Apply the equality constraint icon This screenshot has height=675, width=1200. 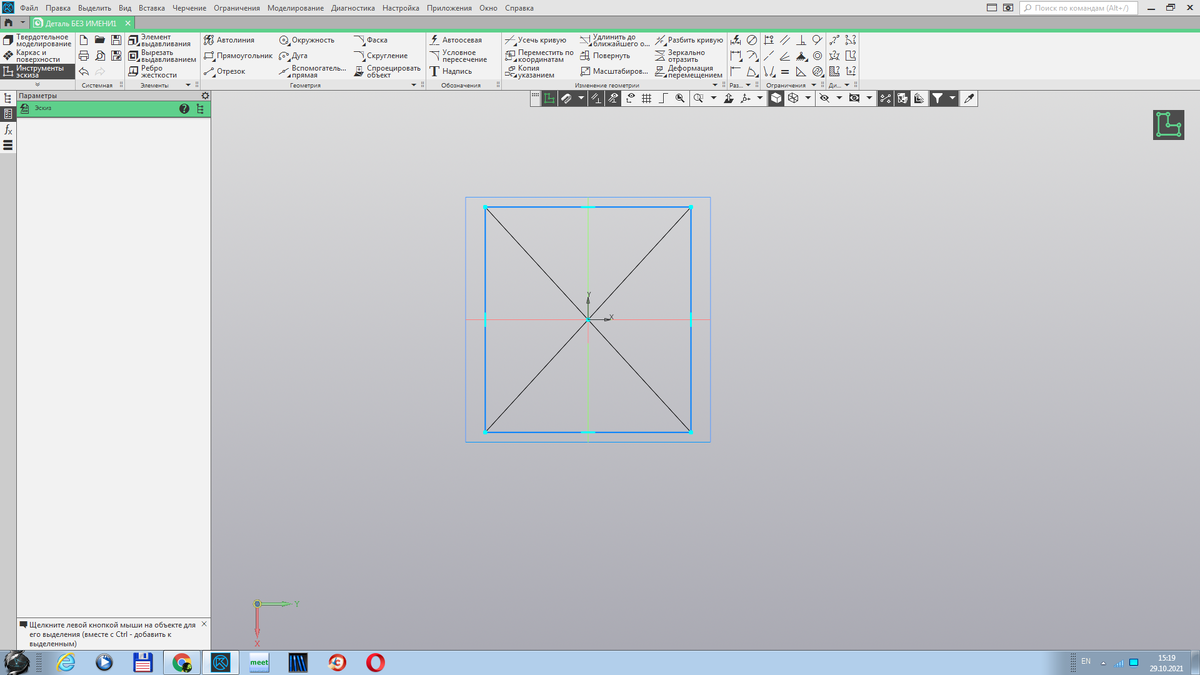[x=785, y=72]
